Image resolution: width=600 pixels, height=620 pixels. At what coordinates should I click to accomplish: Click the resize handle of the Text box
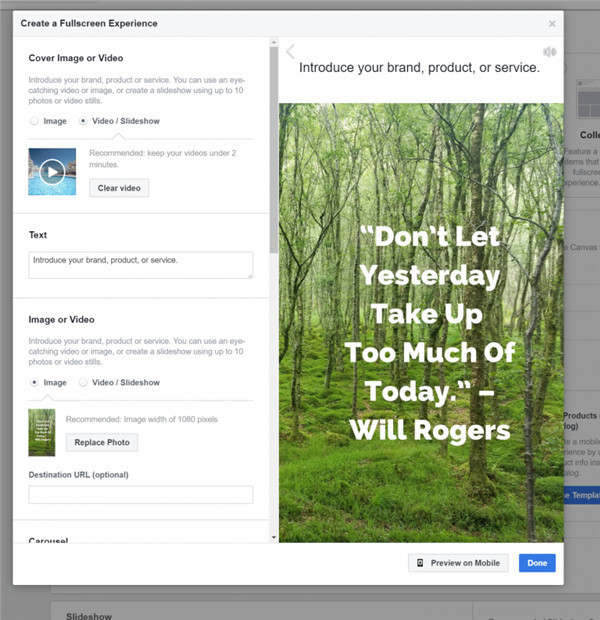pyautogui.click(x=249, y=273)
